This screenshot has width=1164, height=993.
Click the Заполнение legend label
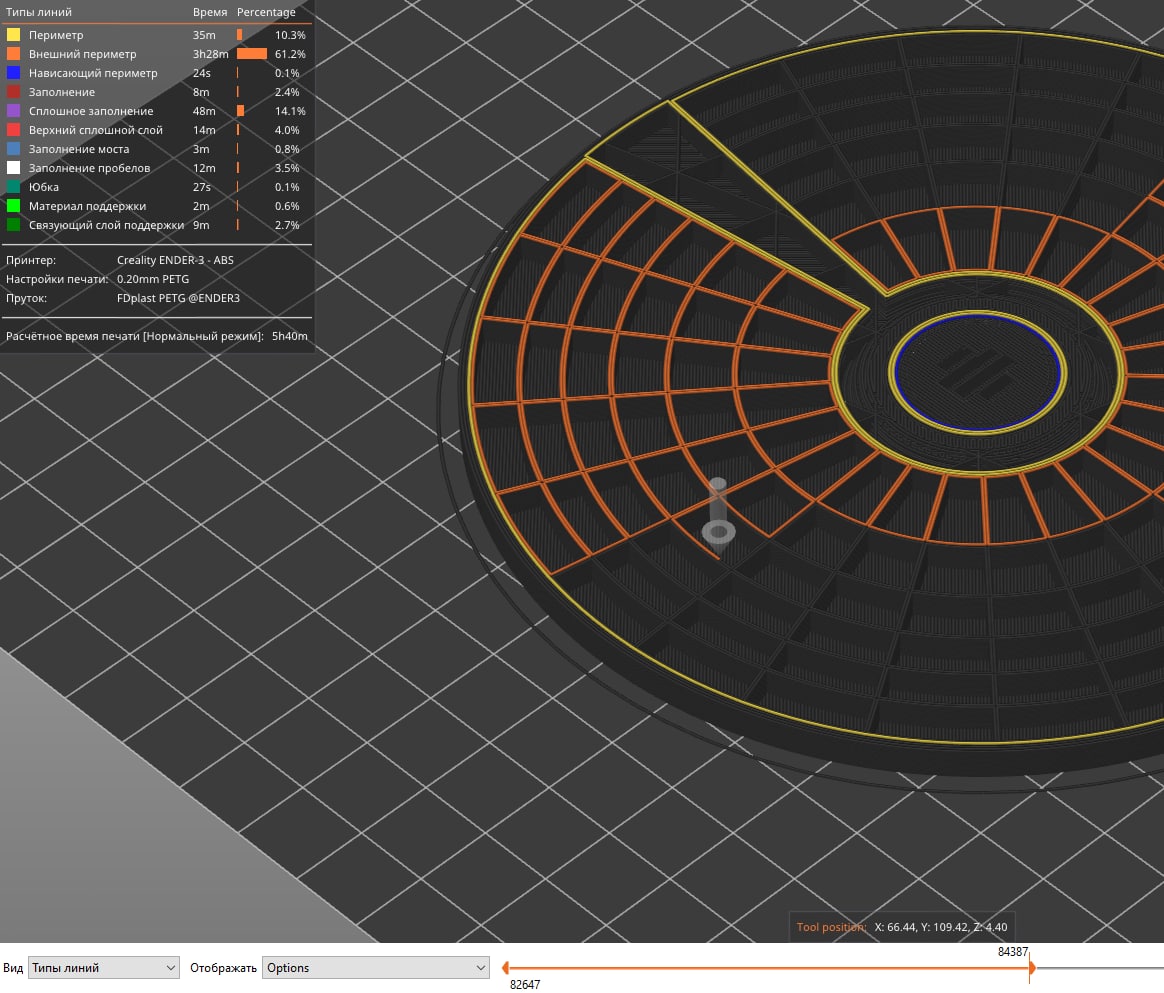[62, 92]
